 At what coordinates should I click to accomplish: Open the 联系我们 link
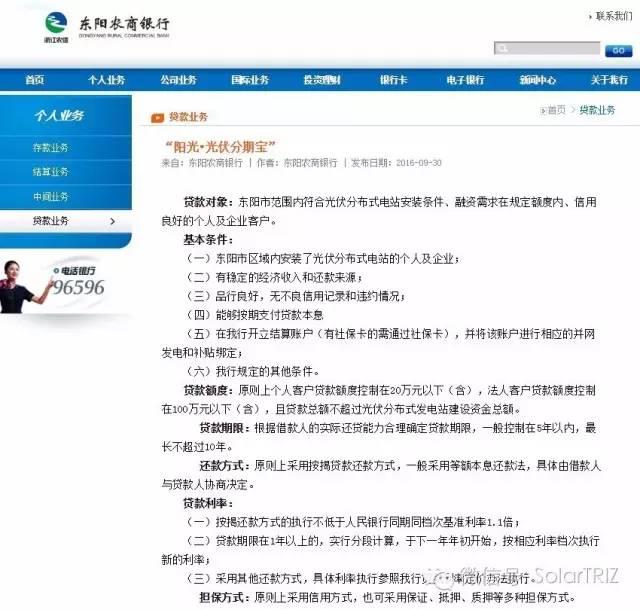click(x=613, y=16)
